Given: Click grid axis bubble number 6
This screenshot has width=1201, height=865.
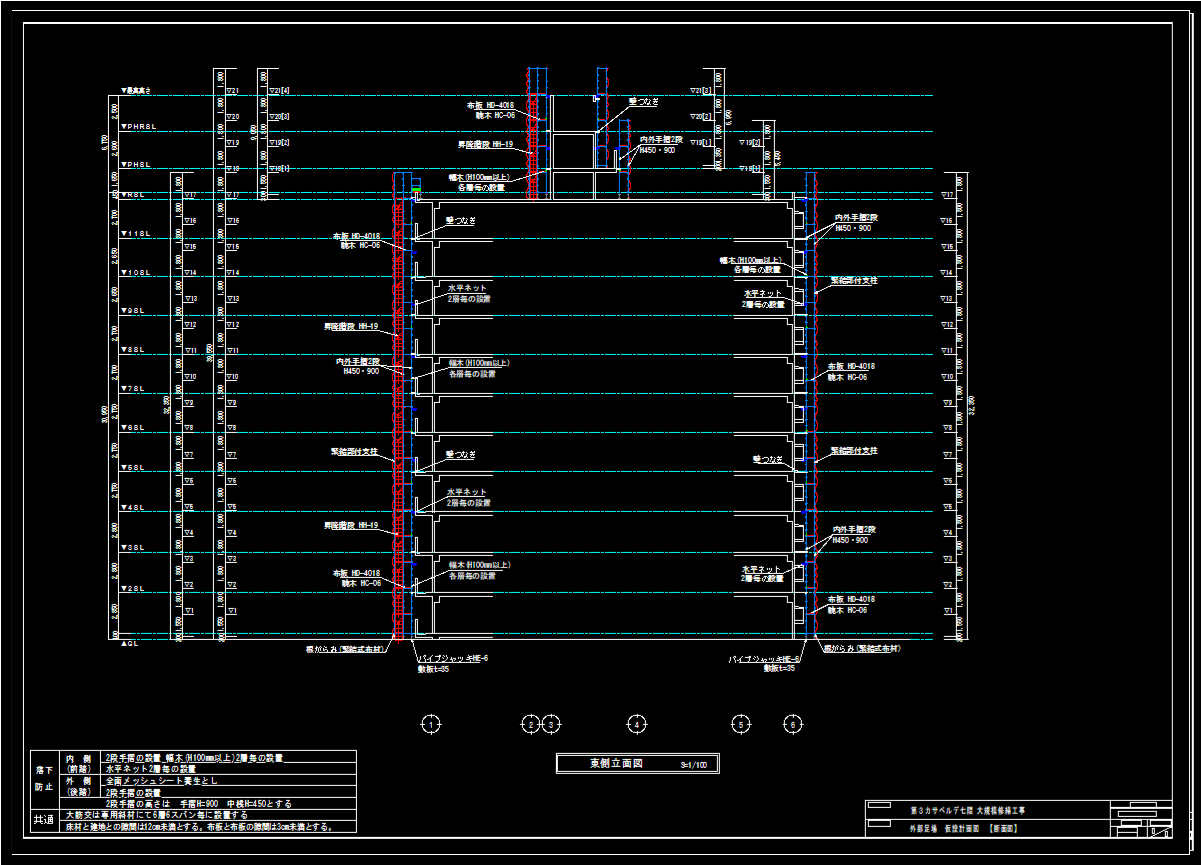Looking at the screenshot, I should coord(793,724).
